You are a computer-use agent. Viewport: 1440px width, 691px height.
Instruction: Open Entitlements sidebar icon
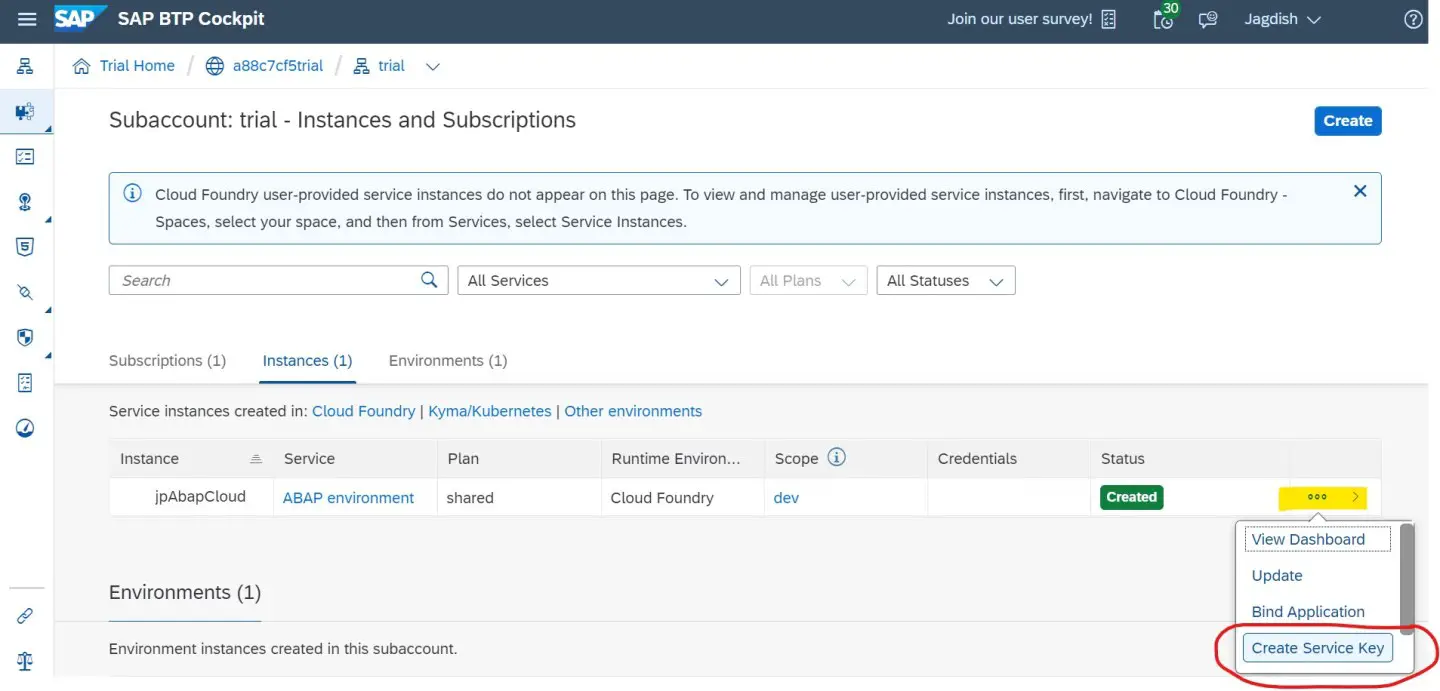tap(25, 382)
